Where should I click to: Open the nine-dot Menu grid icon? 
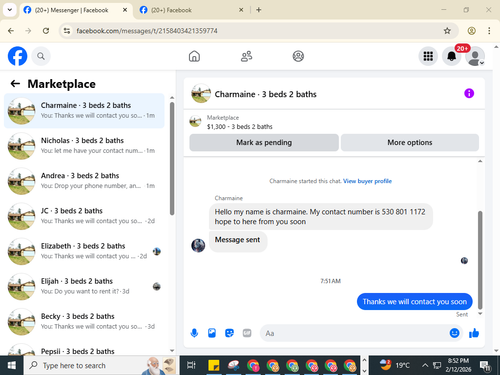pyautogui.click(x=428, y=56)
